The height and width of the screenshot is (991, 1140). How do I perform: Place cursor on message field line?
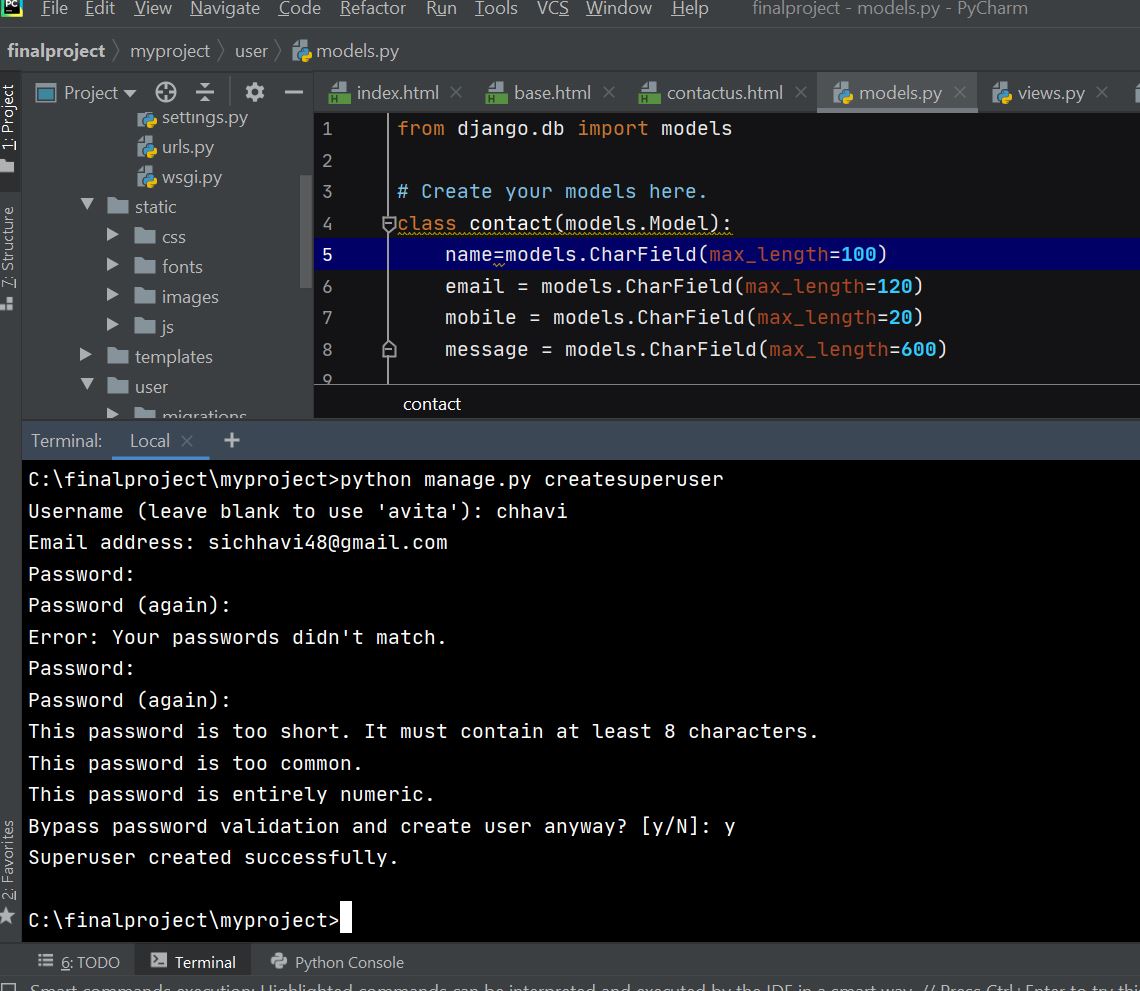click(696, 350)
